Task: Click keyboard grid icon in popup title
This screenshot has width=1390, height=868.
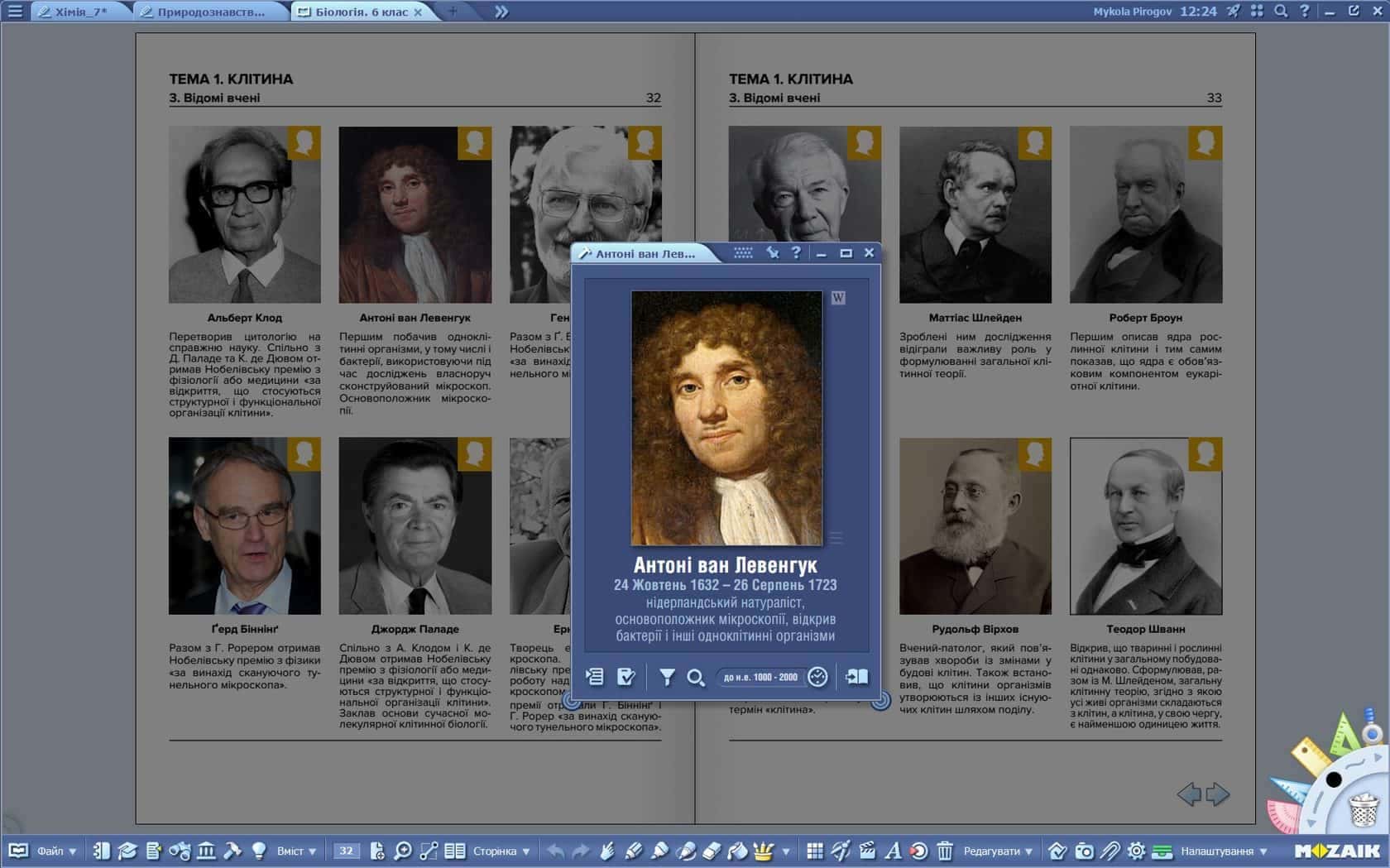Action: pyautogui.click(x=743, y=253)
